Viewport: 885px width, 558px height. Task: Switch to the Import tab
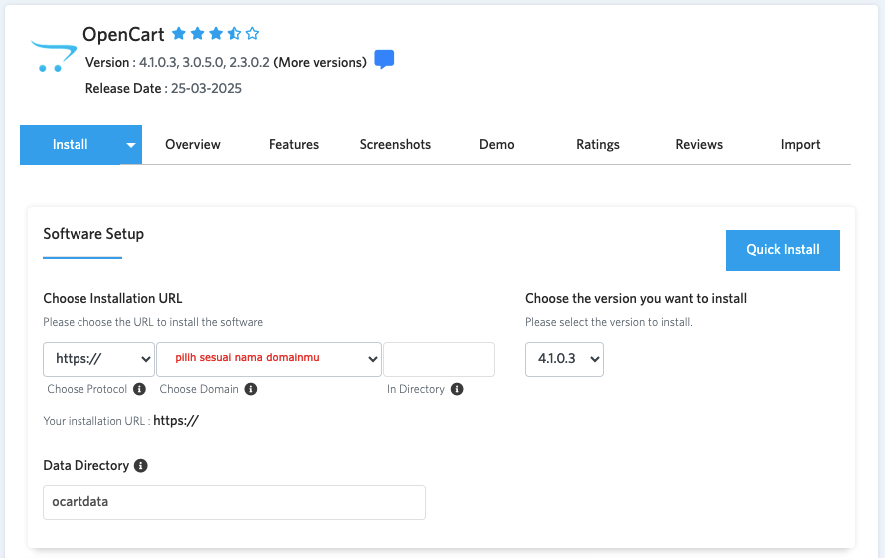pos(800,145)
